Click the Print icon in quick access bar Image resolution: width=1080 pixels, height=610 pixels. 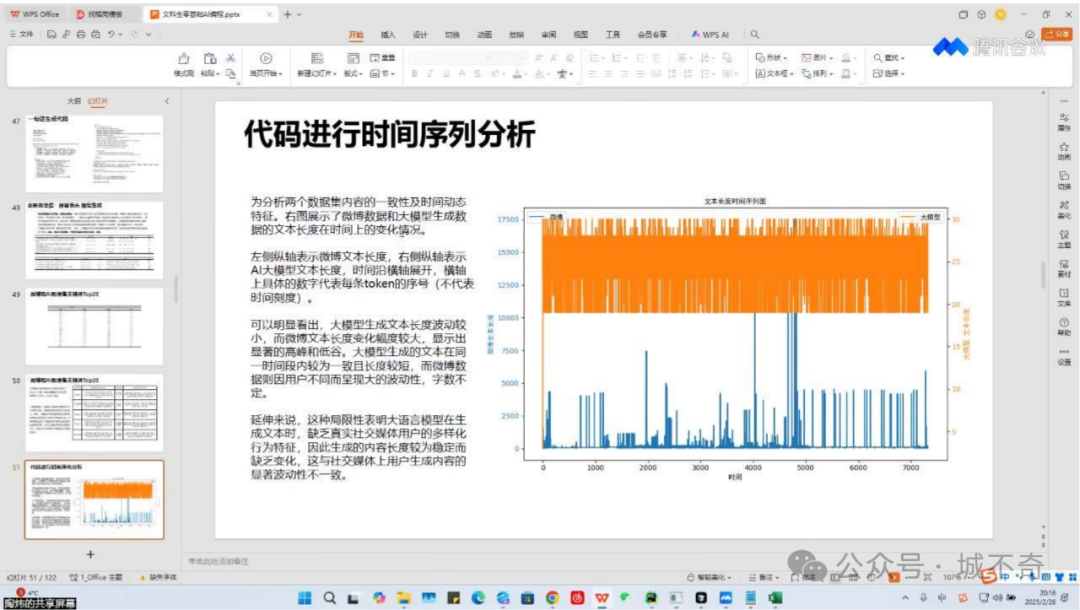tap(81, 34)
